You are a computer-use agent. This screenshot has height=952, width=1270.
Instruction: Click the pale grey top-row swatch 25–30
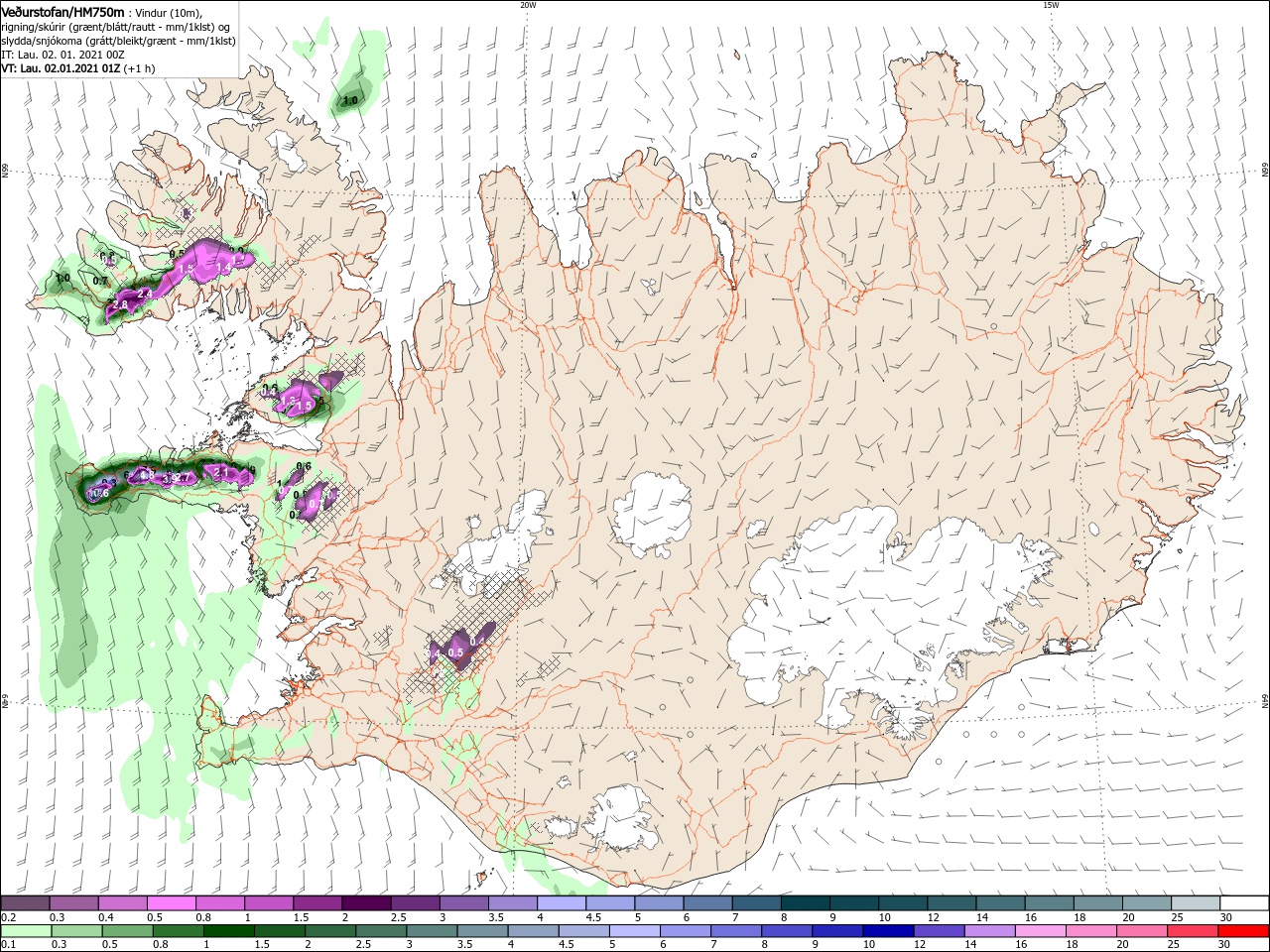click(x=1196, y=903)
